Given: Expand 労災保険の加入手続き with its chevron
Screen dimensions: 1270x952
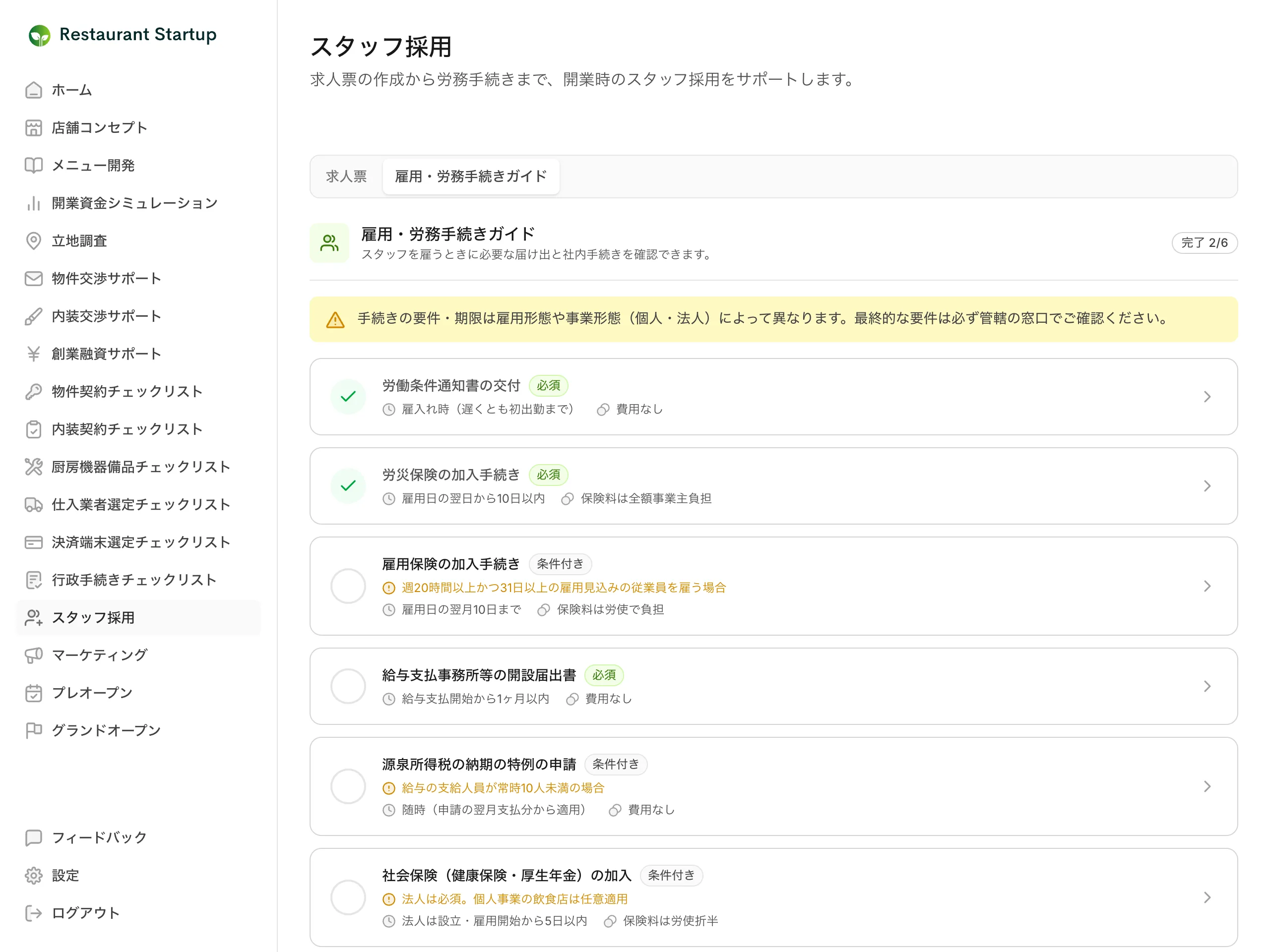Looking at the screenshot, I should click(1207, 486).
